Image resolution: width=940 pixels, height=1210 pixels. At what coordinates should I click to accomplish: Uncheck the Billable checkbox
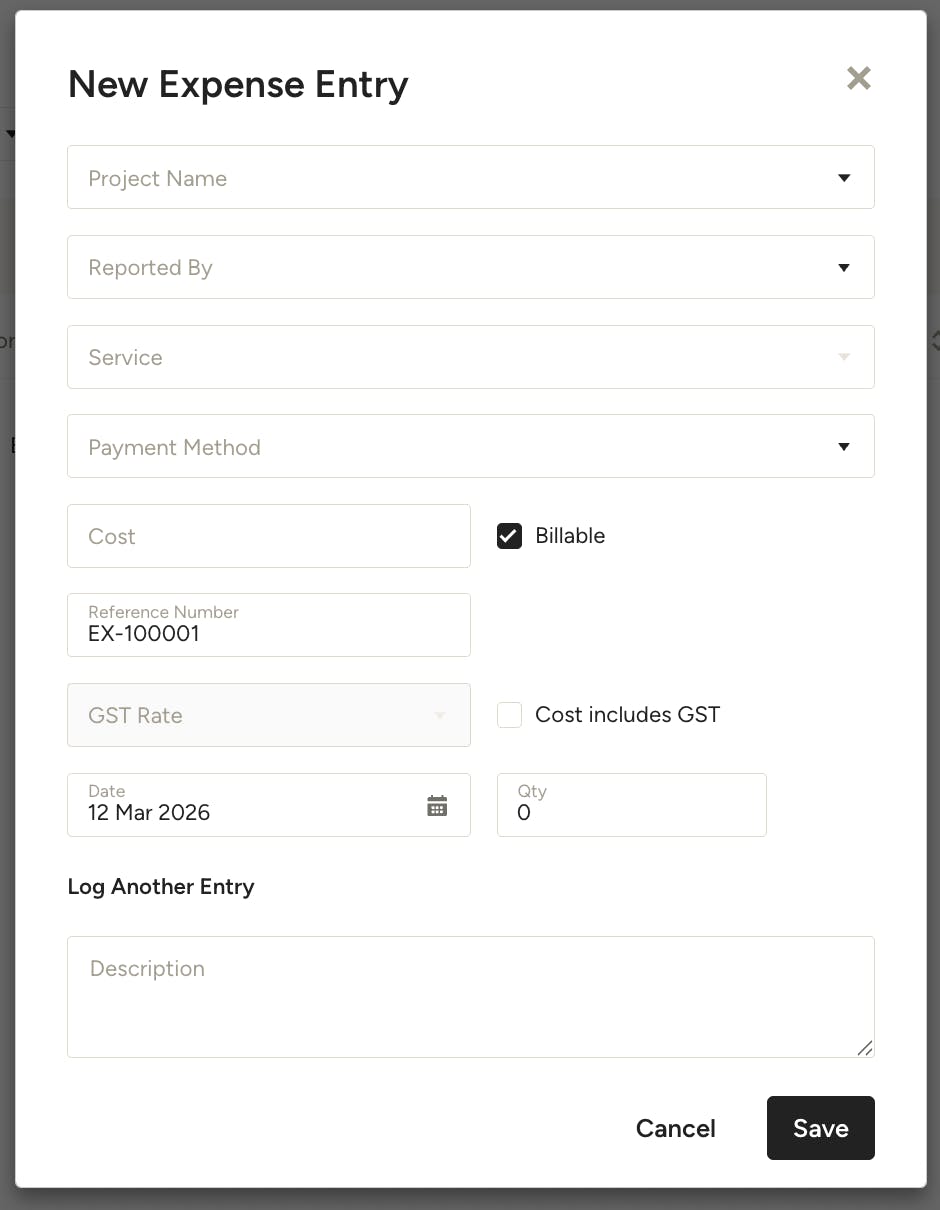click(510, 536)
